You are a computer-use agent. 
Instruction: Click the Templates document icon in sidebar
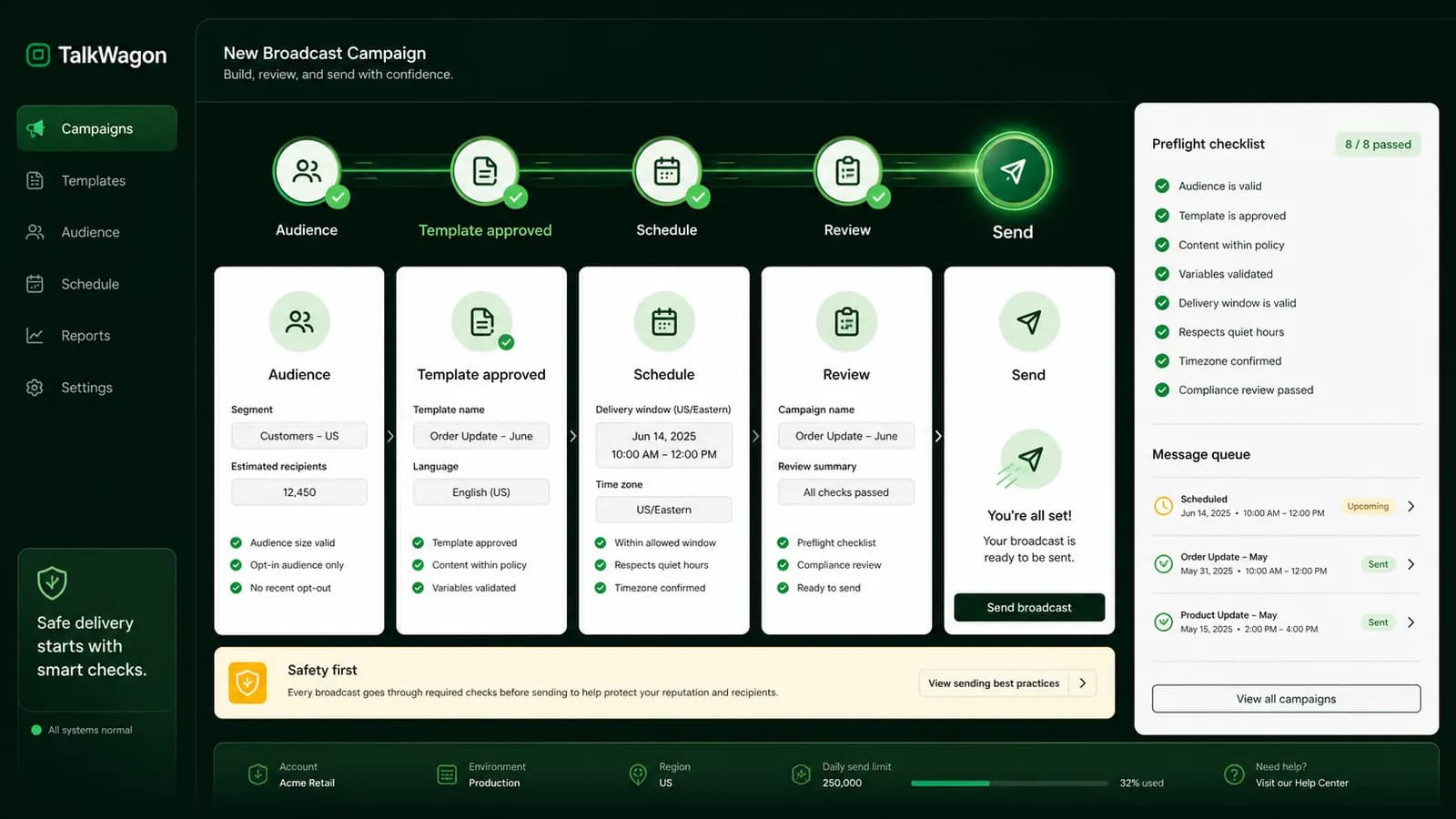coord(35,180)
